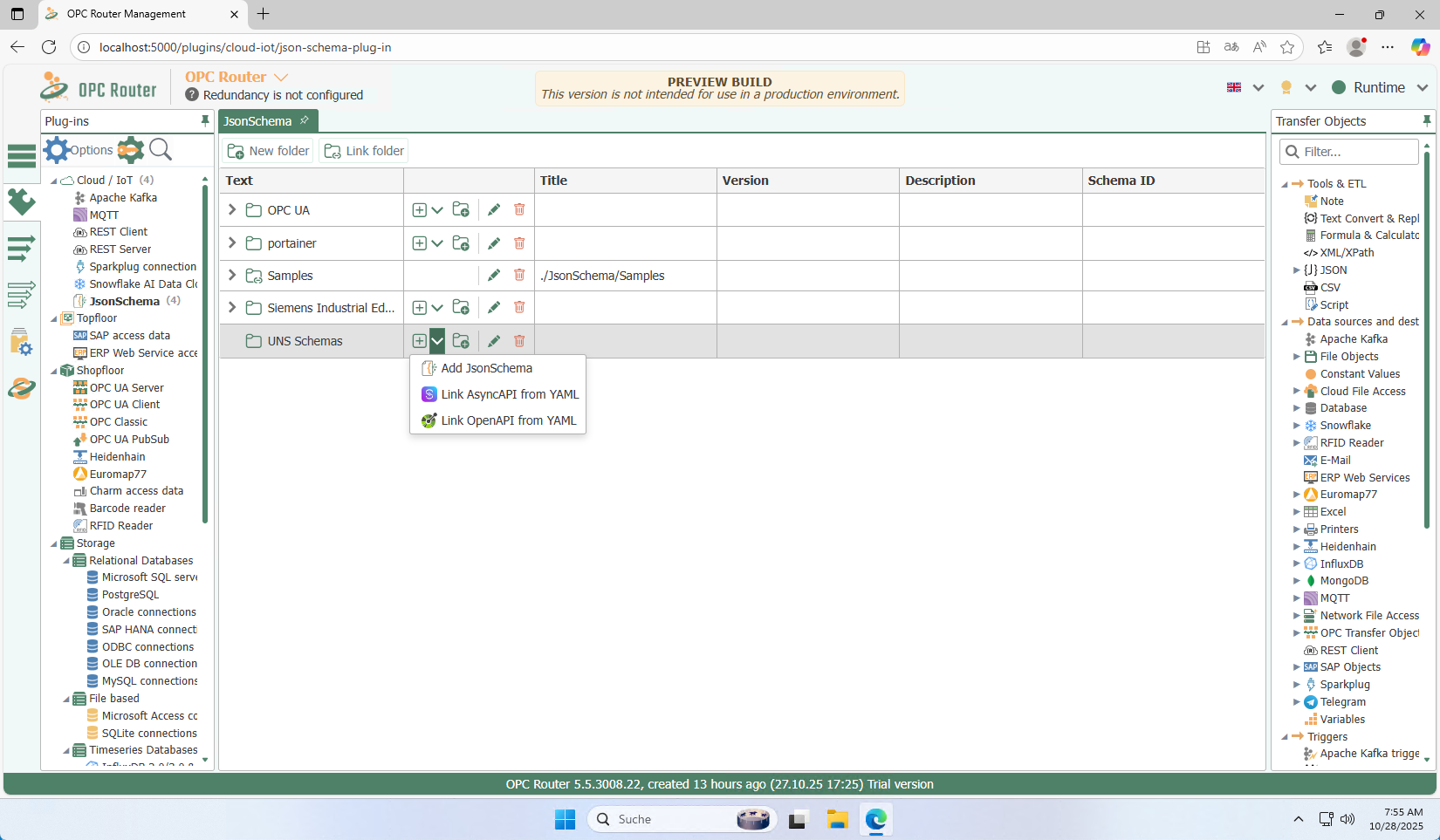The image size is (1440, 840).
Task: Collapse the Shopfloor tree node
Action: click(54, 371)
